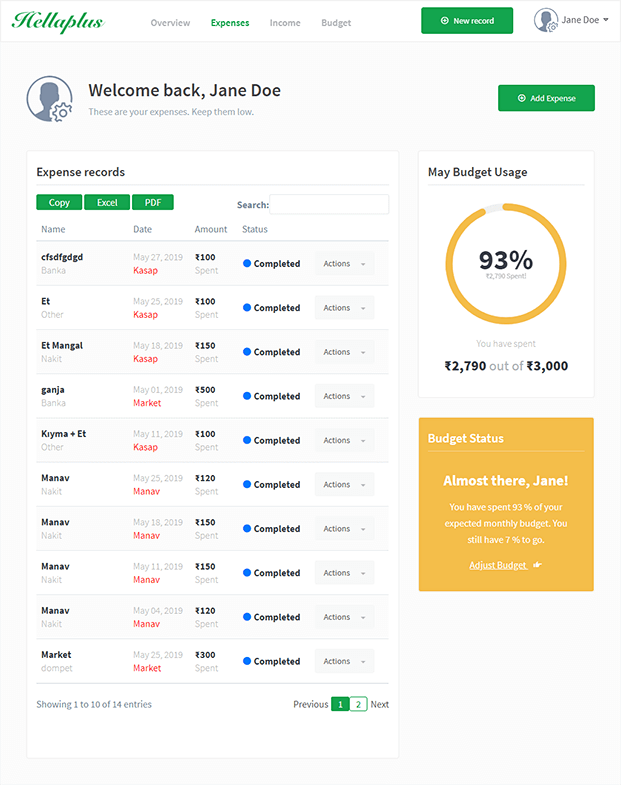Click the Adjust Budget link
The height and width of the screenshot is (785, 621).
[x=498, y=565]
